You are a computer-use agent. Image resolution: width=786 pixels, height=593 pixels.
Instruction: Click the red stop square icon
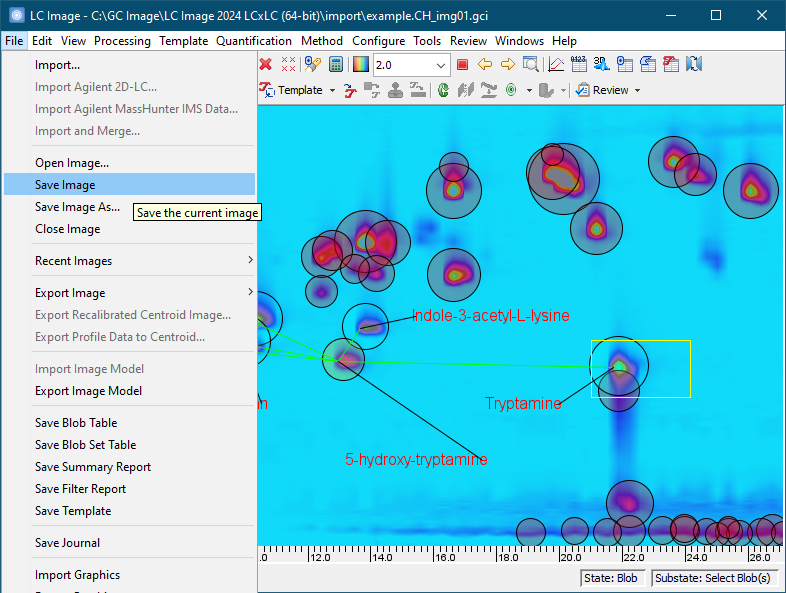pos(462,65)
